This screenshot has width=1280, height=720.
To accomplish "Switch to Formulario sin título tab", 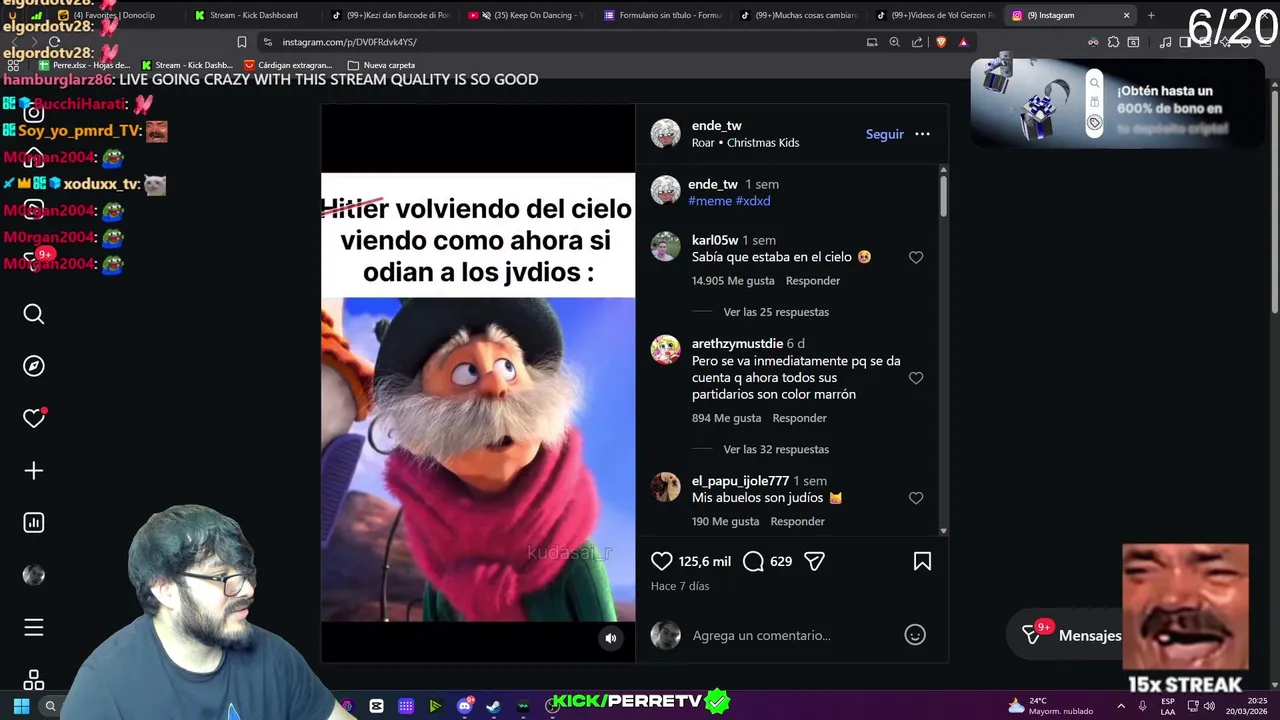I will click(x=664, y=15).
